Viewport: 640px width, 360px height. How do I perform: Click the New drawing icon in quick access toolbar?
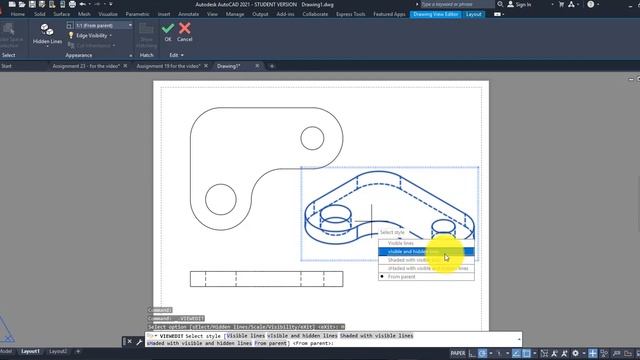click(x=12, y=4)
